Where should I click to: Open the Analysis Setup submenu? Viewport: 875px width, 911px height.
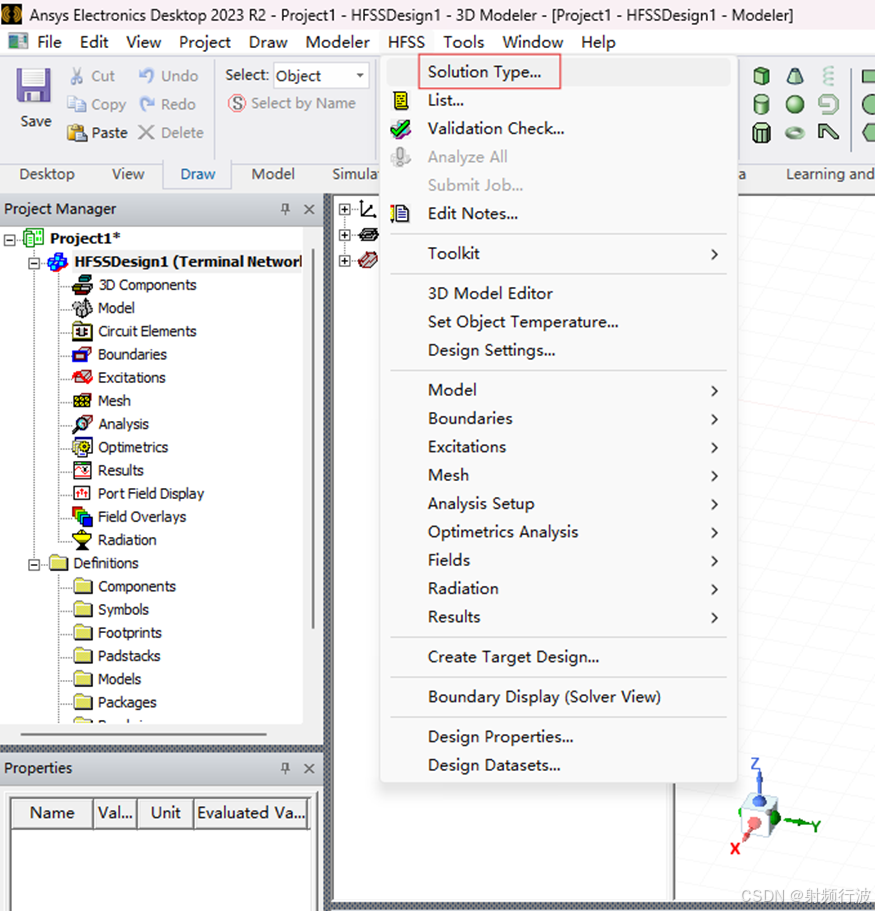point(558,504)
